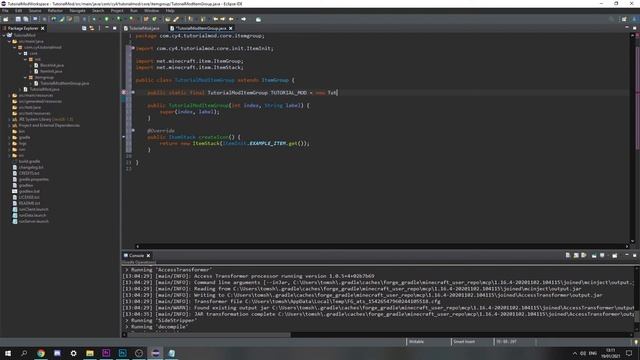Open the Project menu
Viewport: 640px width, 360px height.
click(x=117, y=11)
